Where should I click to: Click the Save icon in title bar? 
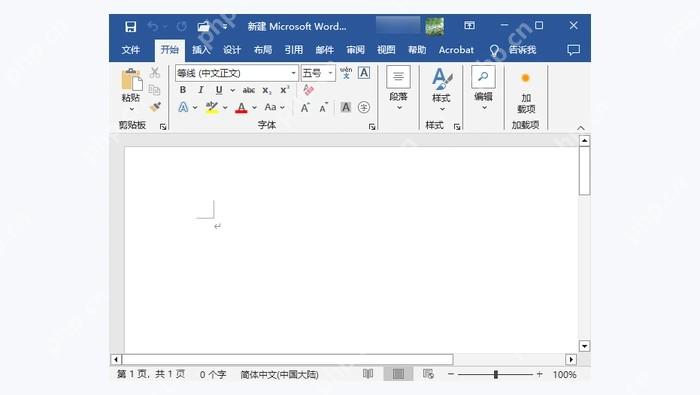tap(130, 27)
